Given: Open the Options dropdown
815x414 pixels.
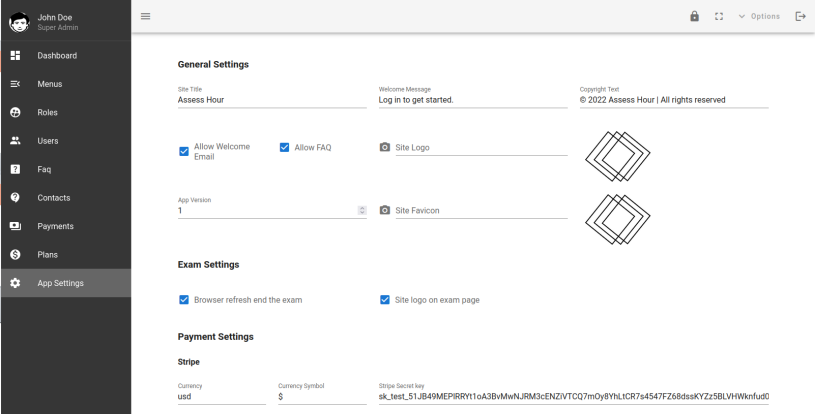Looking at the screenshot, I should 758,16.
